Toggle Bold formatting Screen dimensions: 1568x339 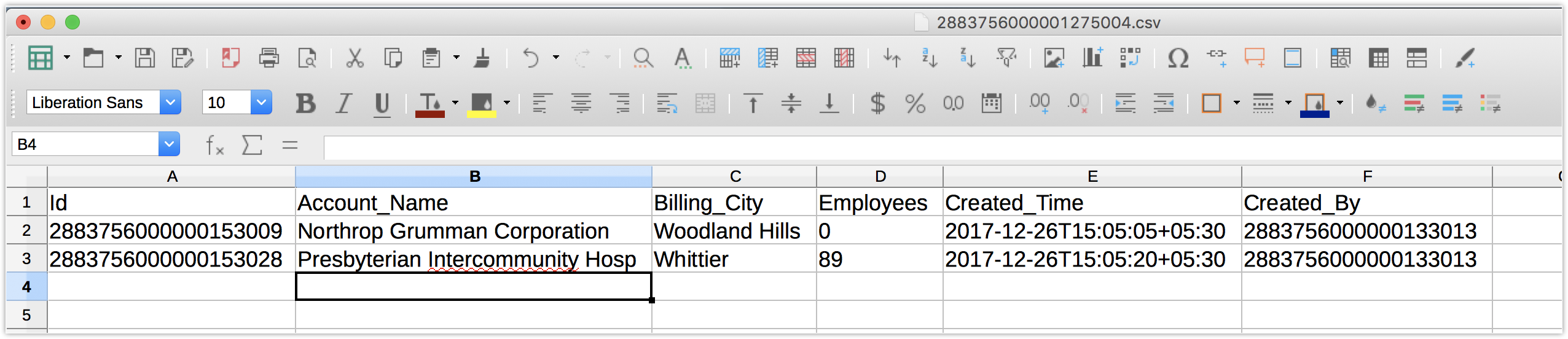pyautogui.click(x=305, y=103)
